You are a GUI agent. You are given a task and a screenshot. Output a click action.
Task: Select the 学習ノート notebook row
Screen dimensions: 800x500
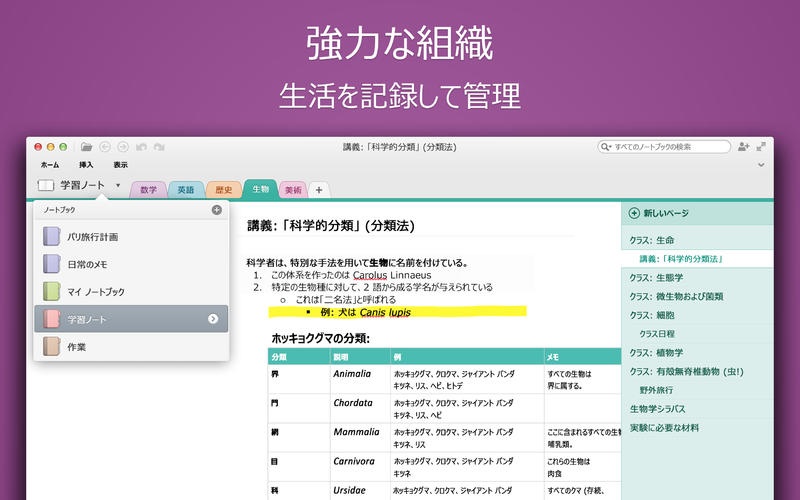131,319
